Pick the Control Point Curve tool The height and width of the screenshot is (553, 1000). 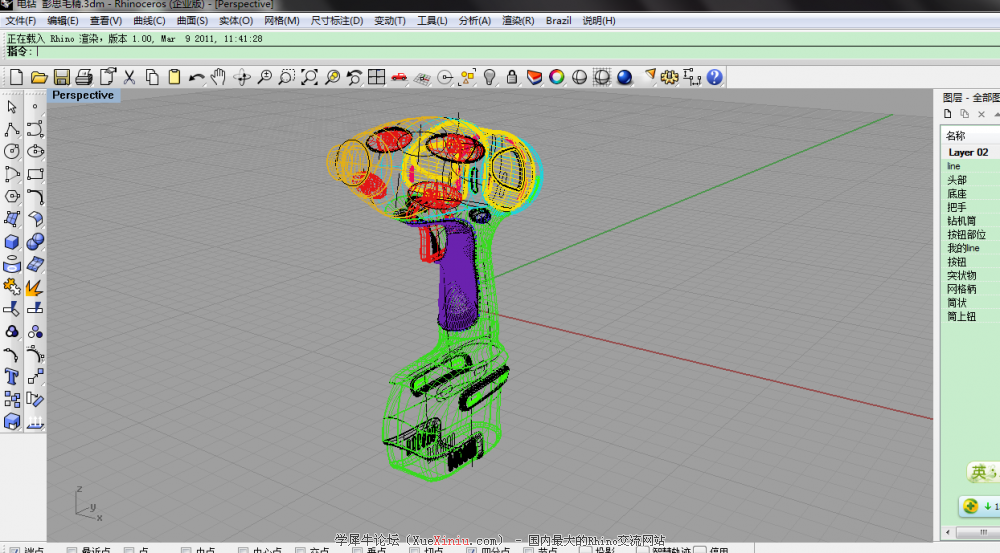35,129
